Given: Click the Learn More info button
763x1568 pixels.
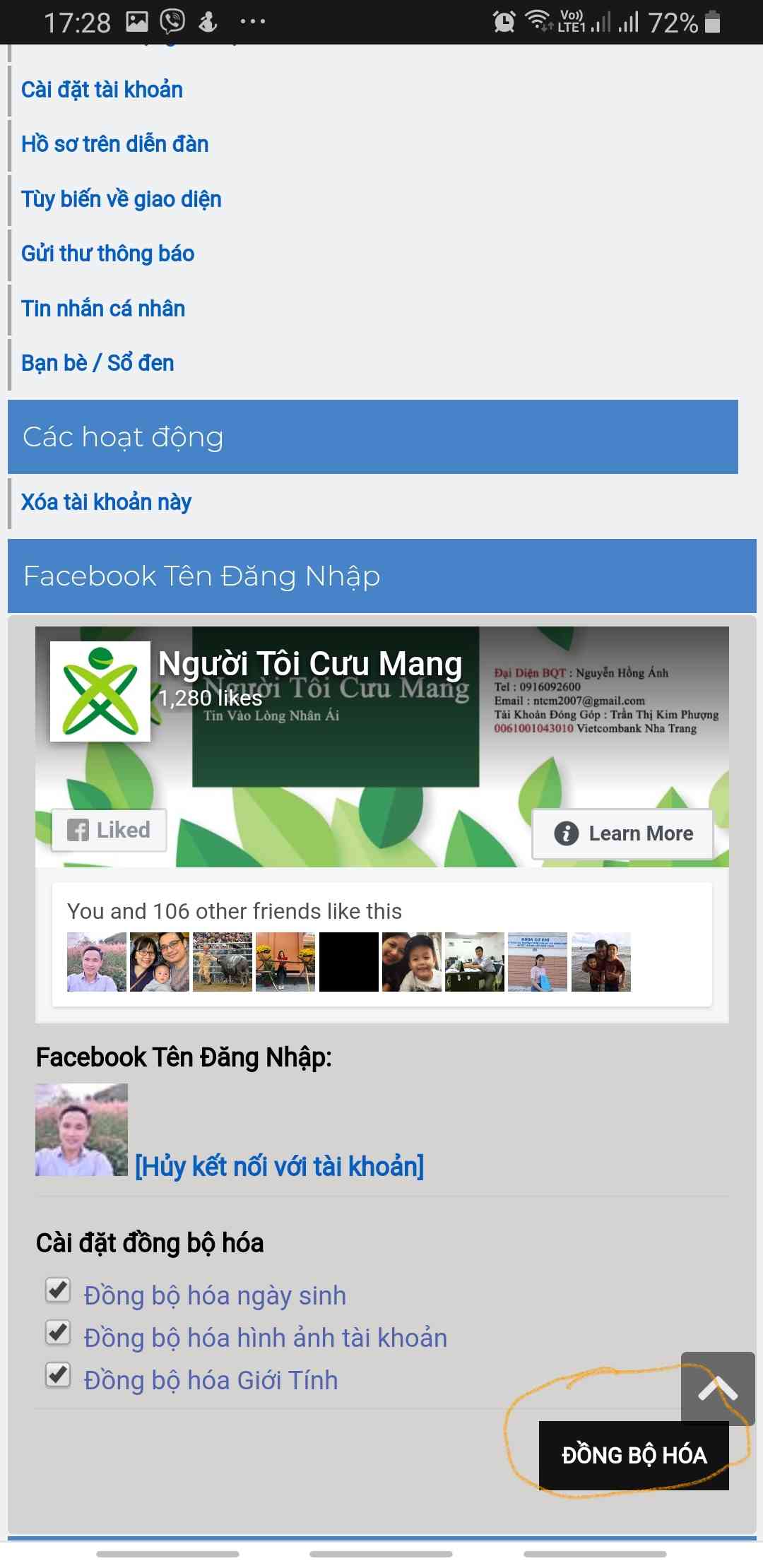Looking at the screenshot, I should click(622, 833).
